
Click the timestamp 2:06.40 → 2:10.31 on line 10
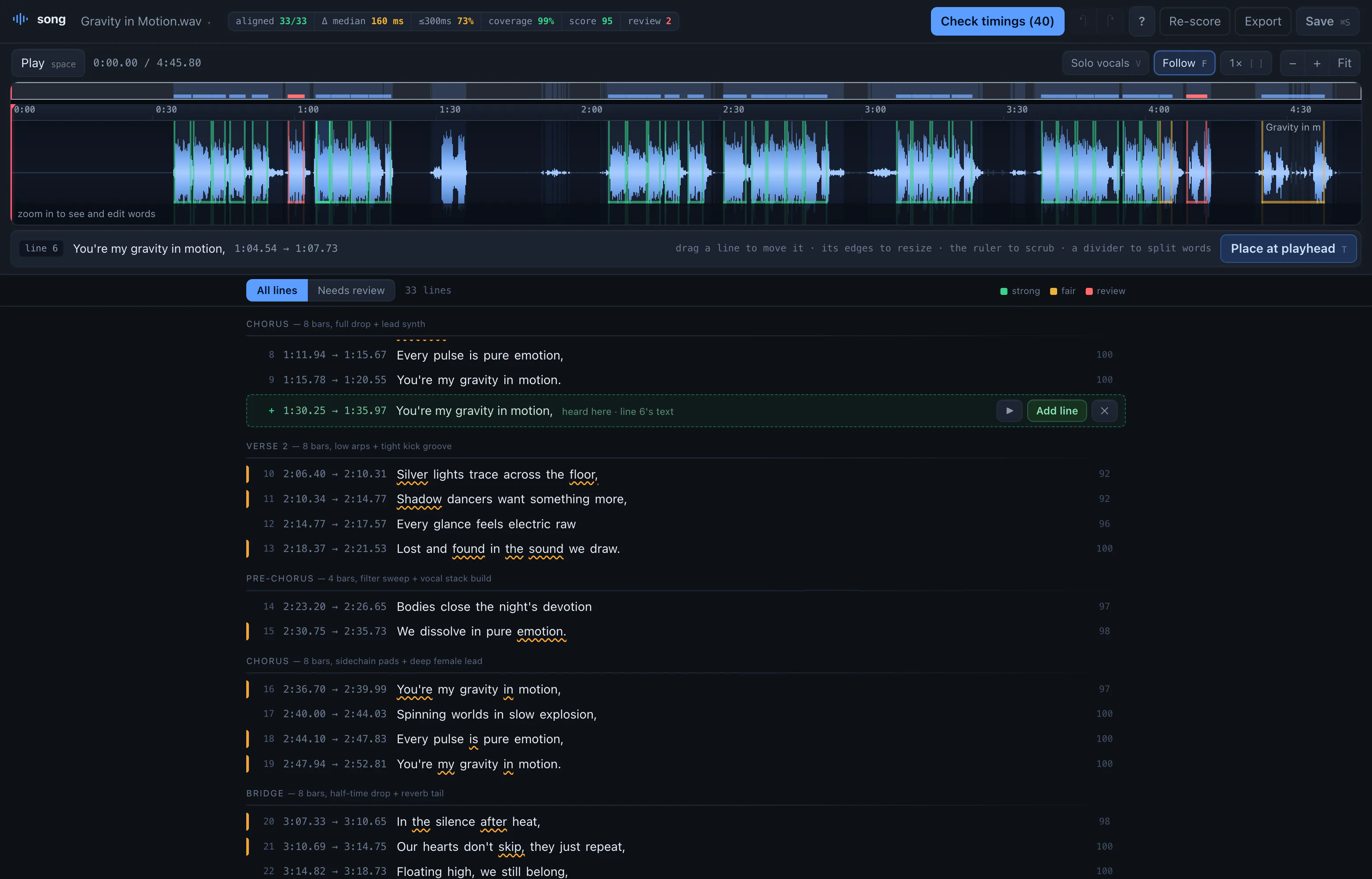coord(335,474)
